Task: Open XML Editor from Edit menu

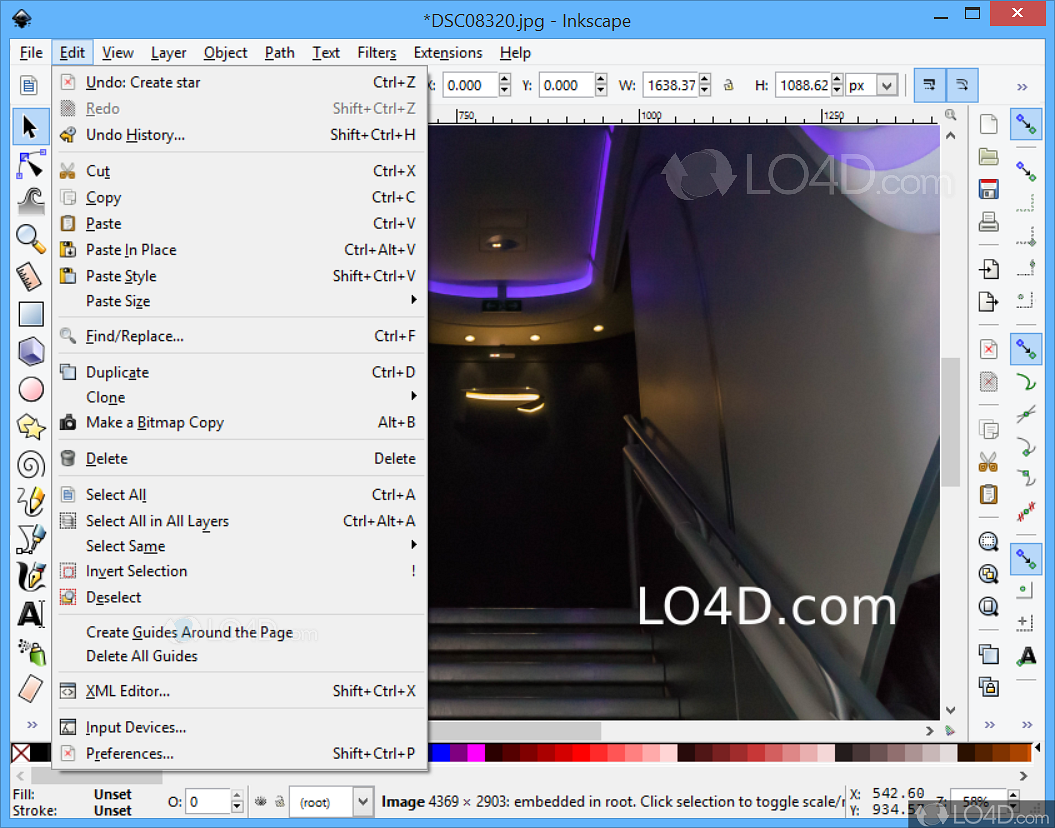Action: [x=239, y=691]
